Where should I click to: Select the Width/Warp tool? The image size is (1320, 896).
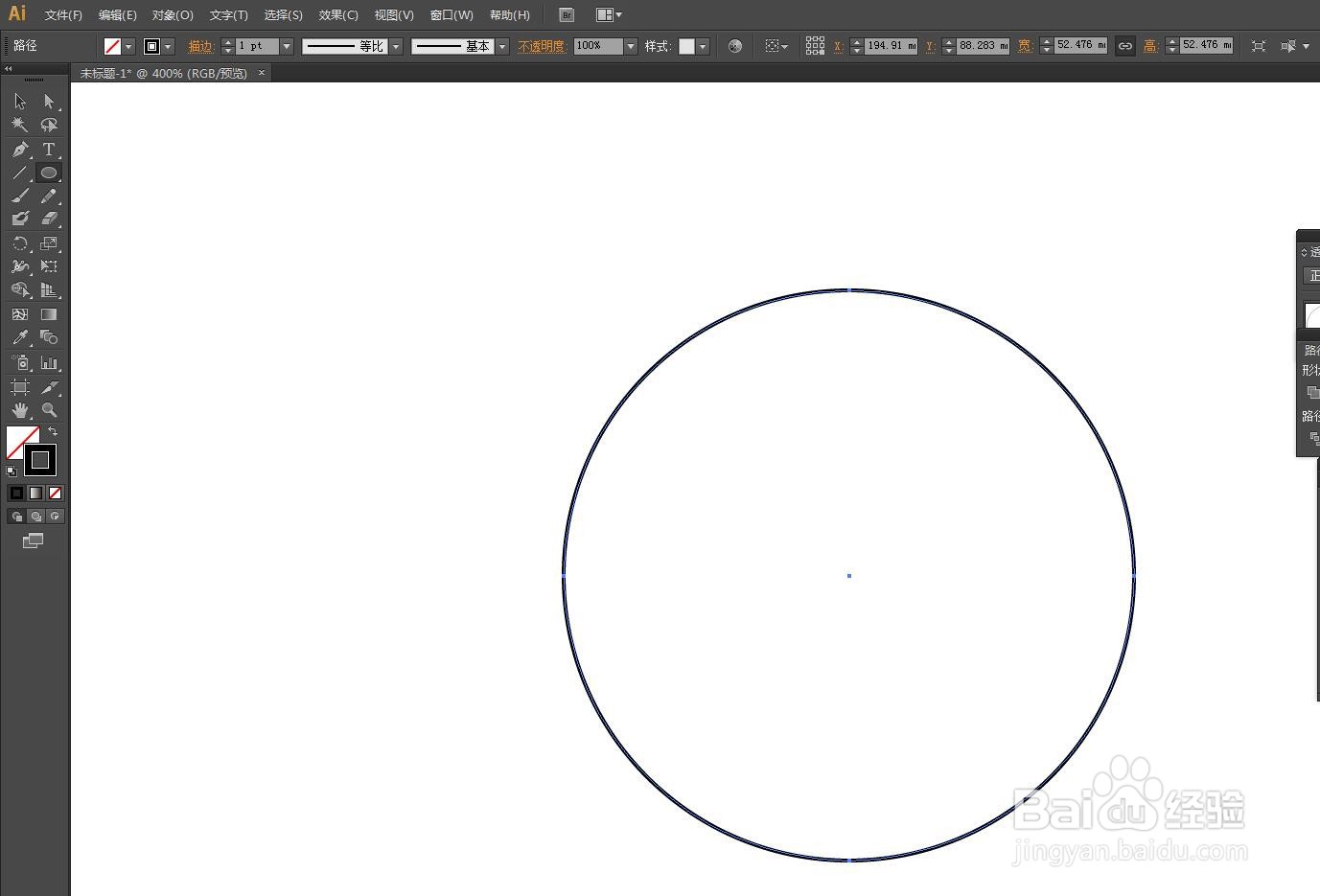20,266
